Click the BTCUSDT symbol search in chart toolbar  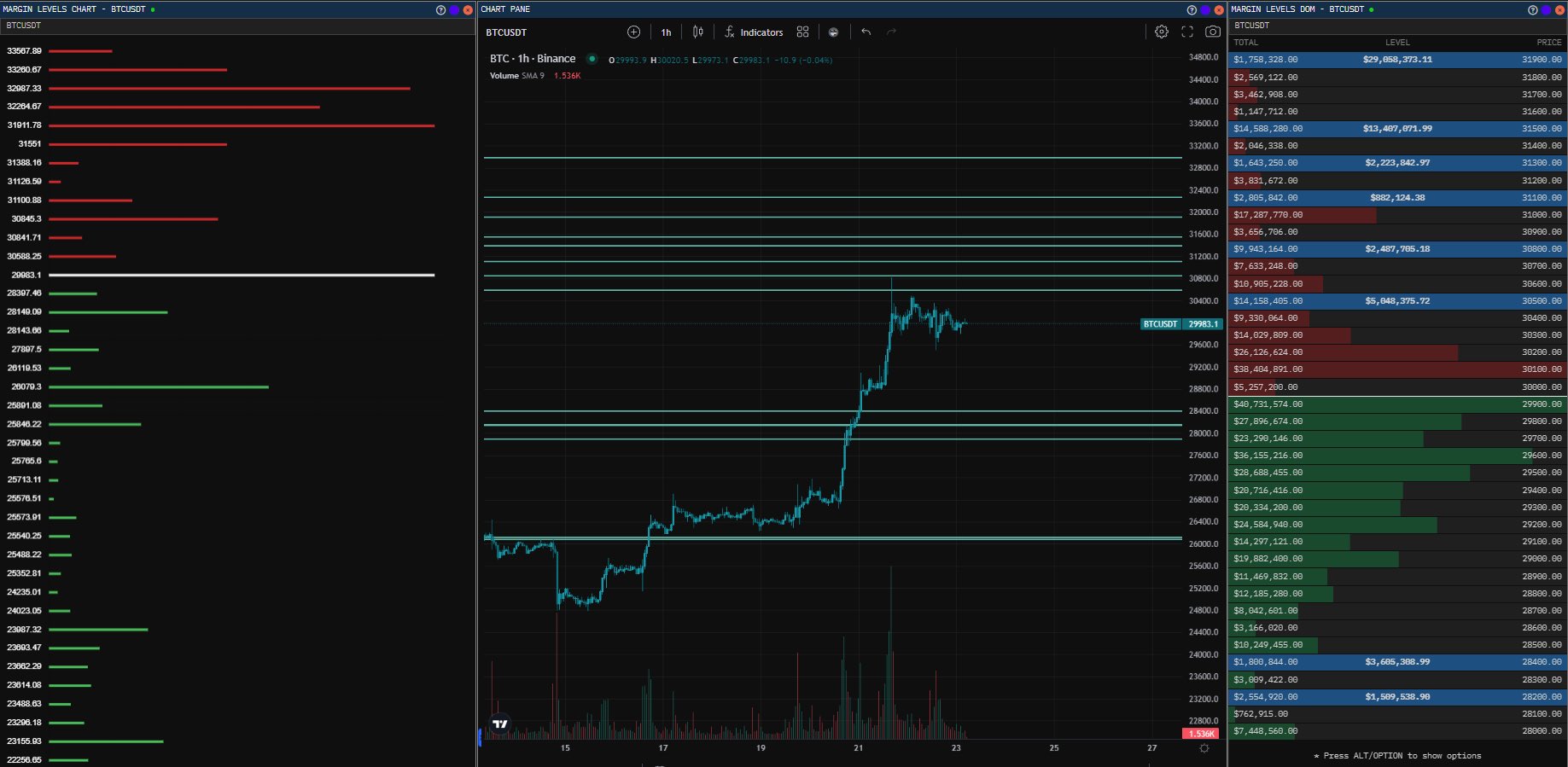[x=506, y=32]
